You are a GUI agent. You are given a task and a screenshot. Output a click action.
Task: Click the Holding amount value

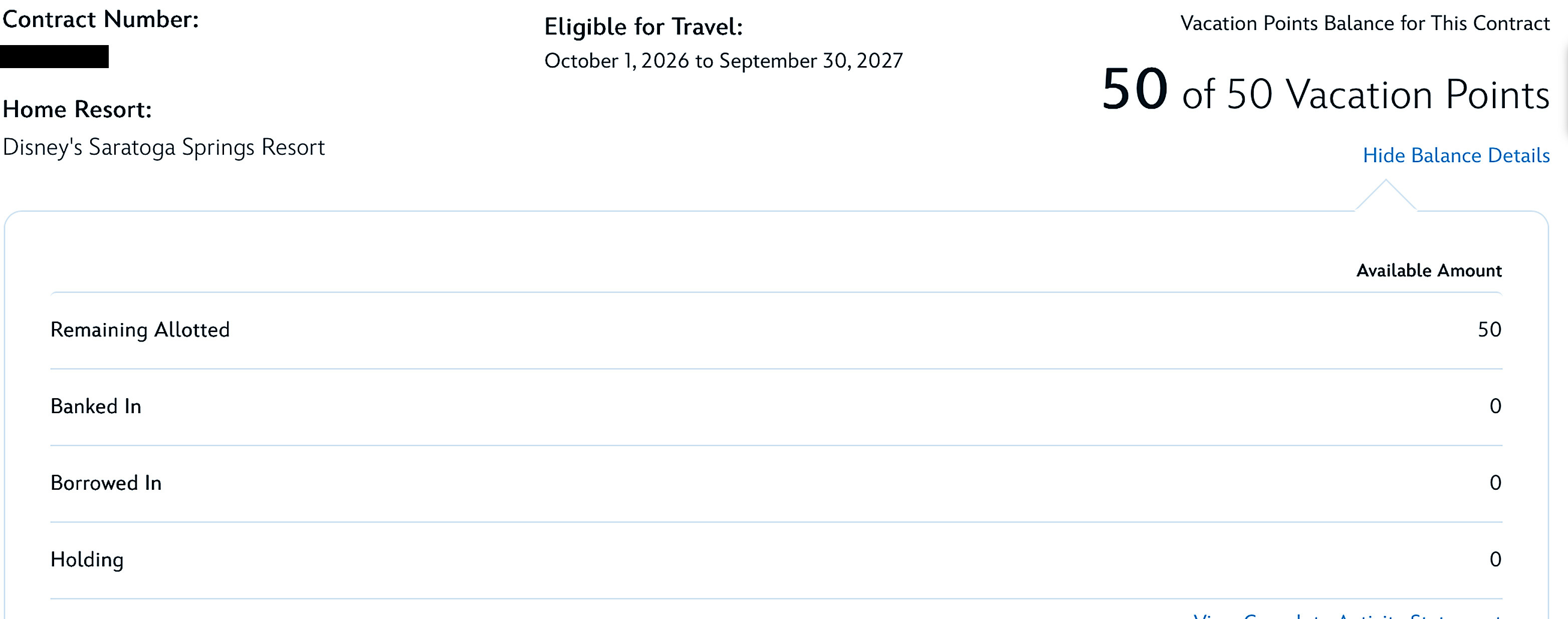[x=1495, y=559]
